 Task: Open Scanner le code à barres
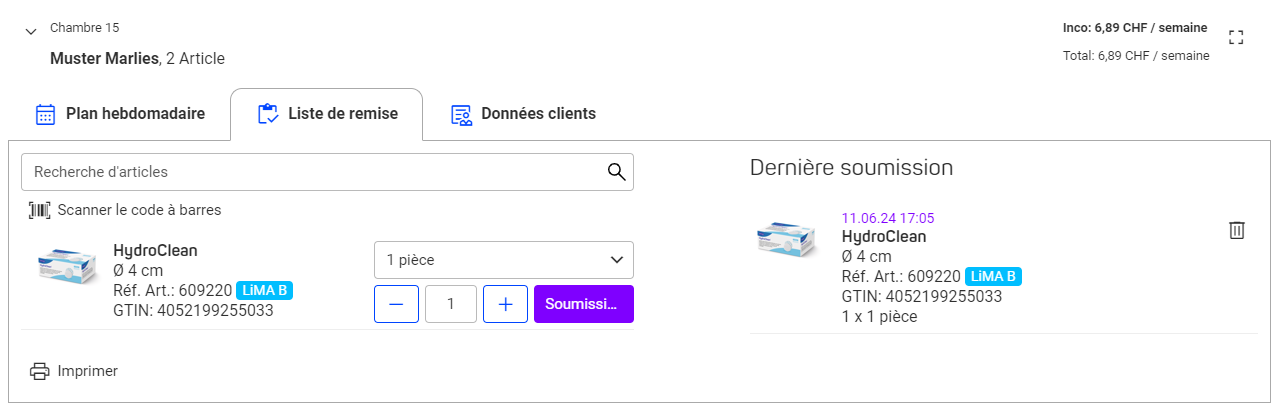click(x=140, y=210)
